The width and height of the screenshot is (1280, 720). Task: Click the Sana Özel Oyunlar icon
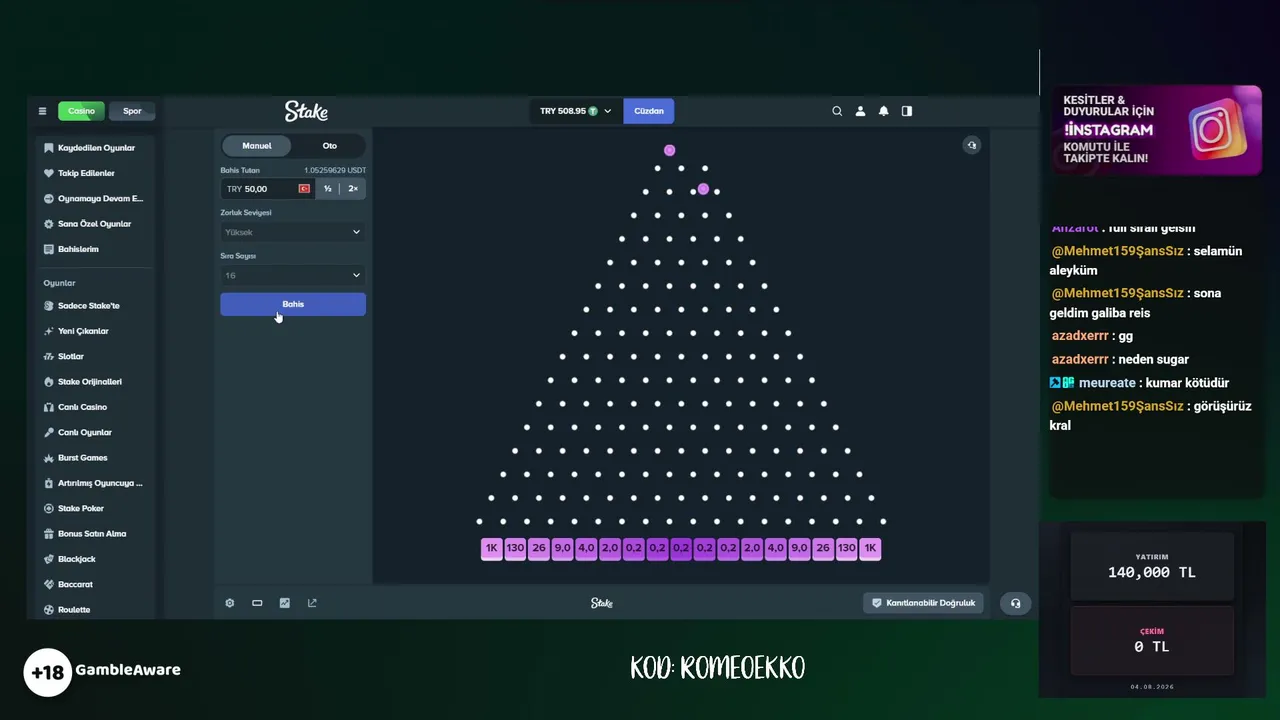[x=48, y=224]
